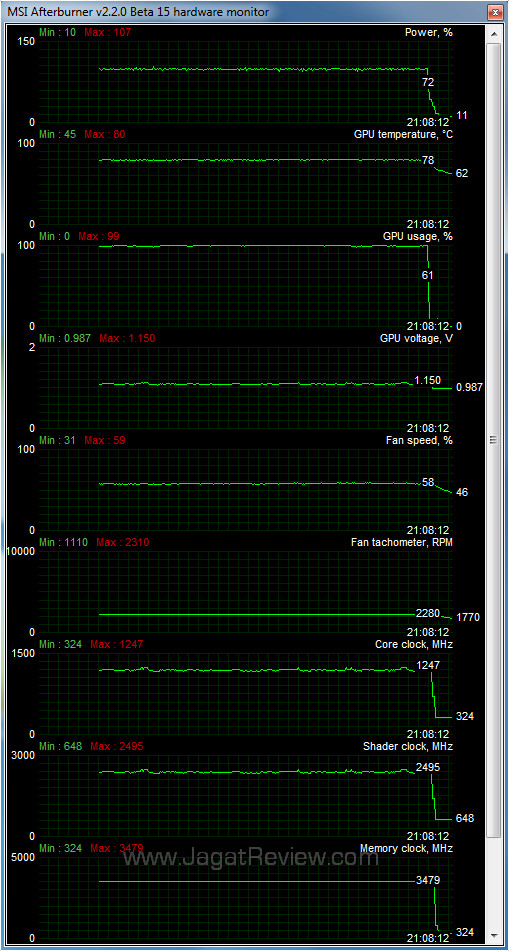Click "Max : 1247" core clock header

click(x=116, y=644)
